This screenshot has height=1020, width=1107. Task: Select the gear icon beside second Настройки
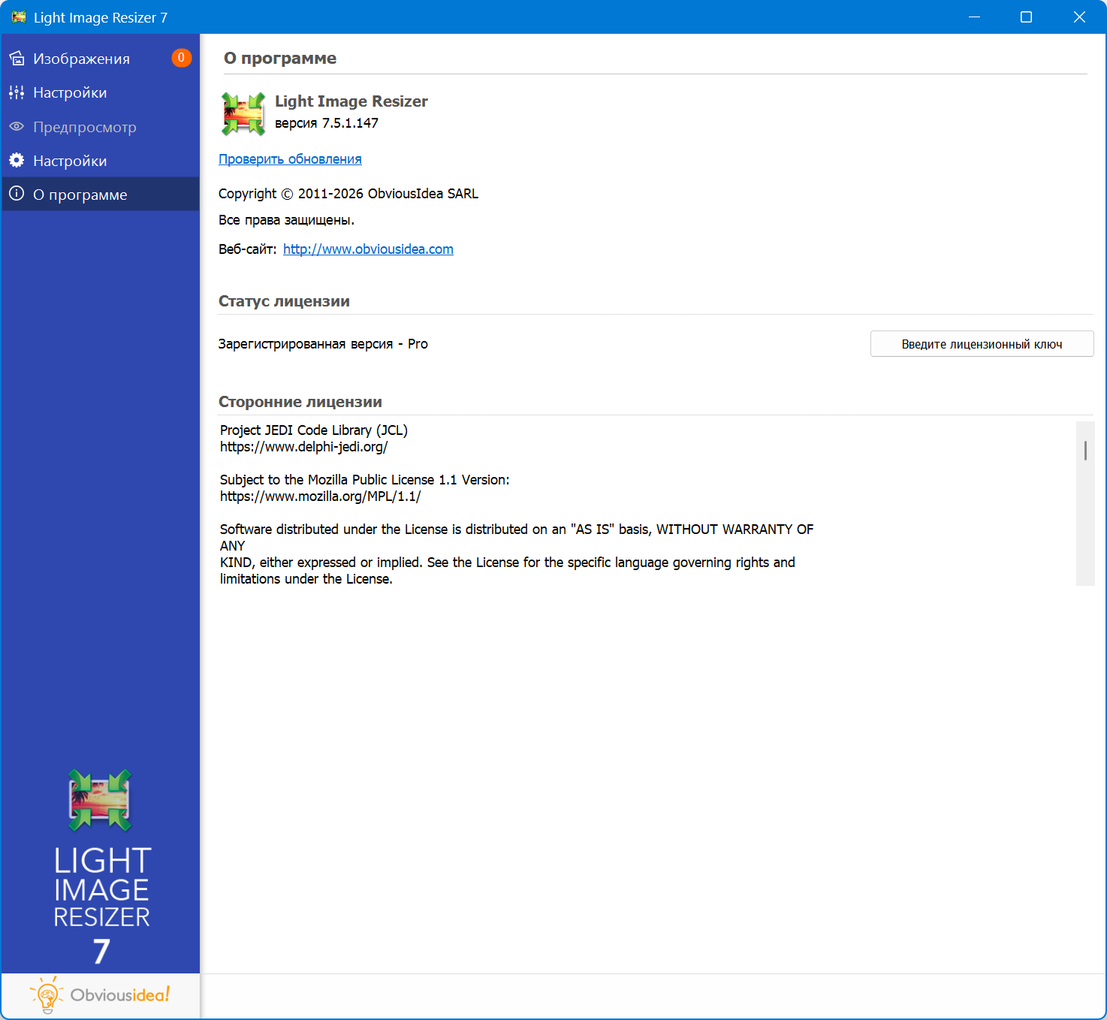(x=17, y=161)
